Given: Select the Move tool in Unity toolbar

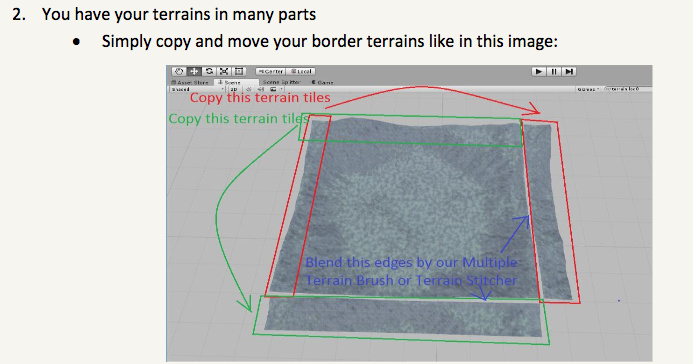Looking at the screenshot, I should click(x=194, y=71).
